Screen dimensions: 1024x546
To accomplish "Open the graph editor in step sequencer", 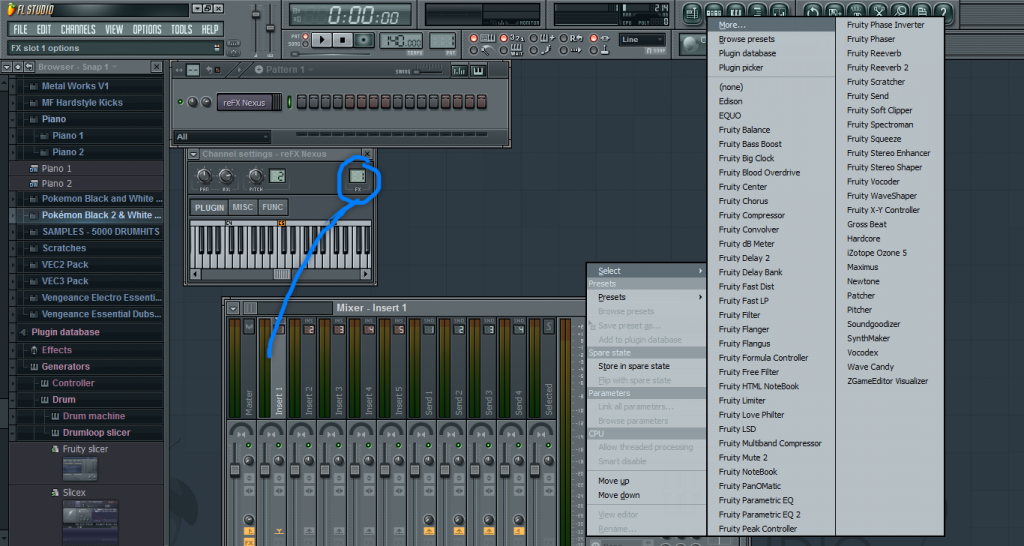I will [x=459, y=70].
